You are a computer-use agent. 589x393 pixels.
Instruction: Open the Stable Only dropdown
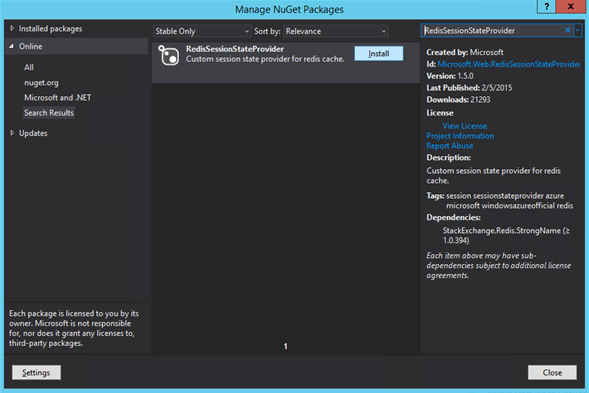click(202, 31)
